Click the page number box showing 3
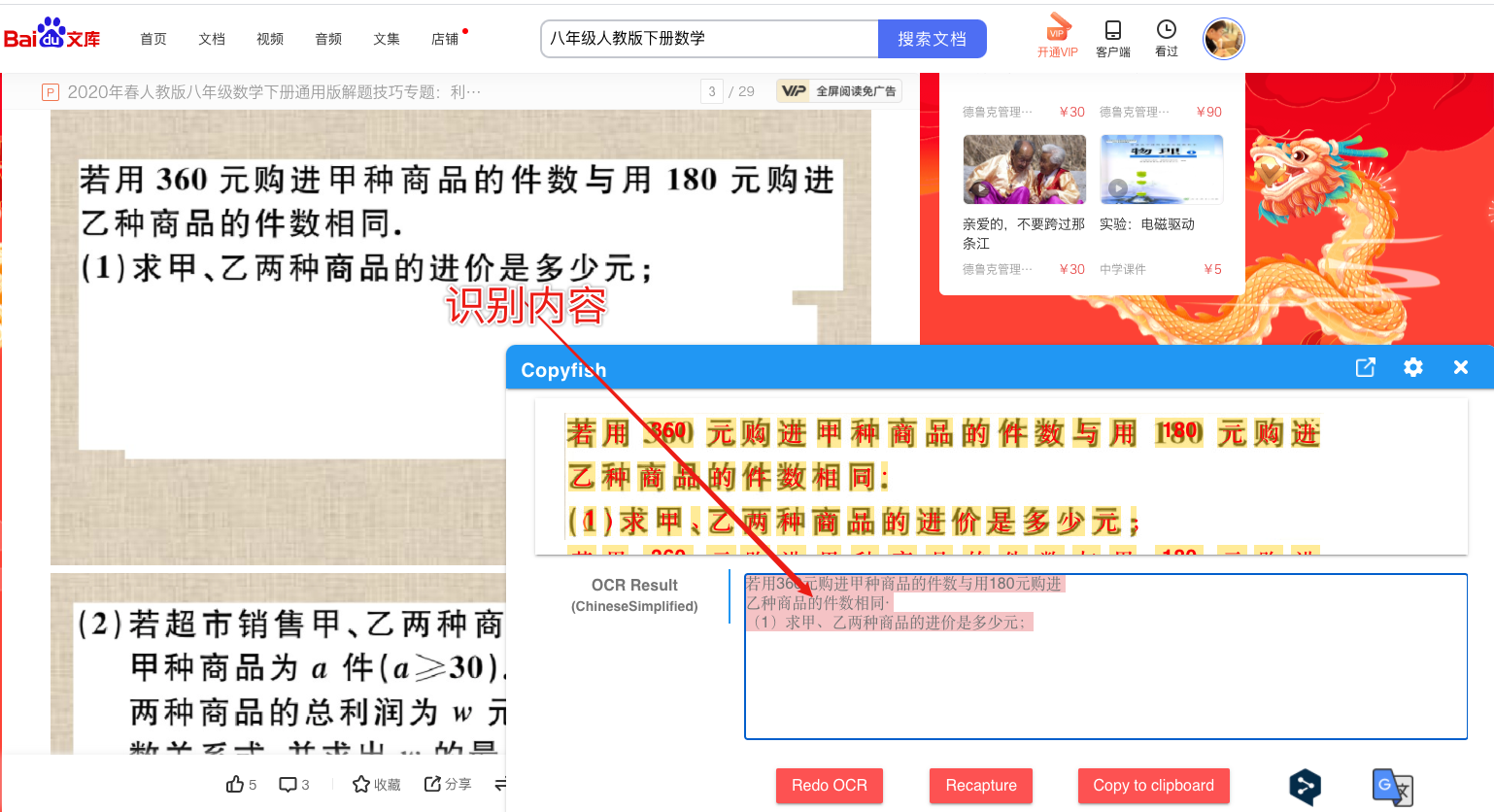Image resolution: width=1494 pixels, height=812 pixels. (x=712, y=91)
